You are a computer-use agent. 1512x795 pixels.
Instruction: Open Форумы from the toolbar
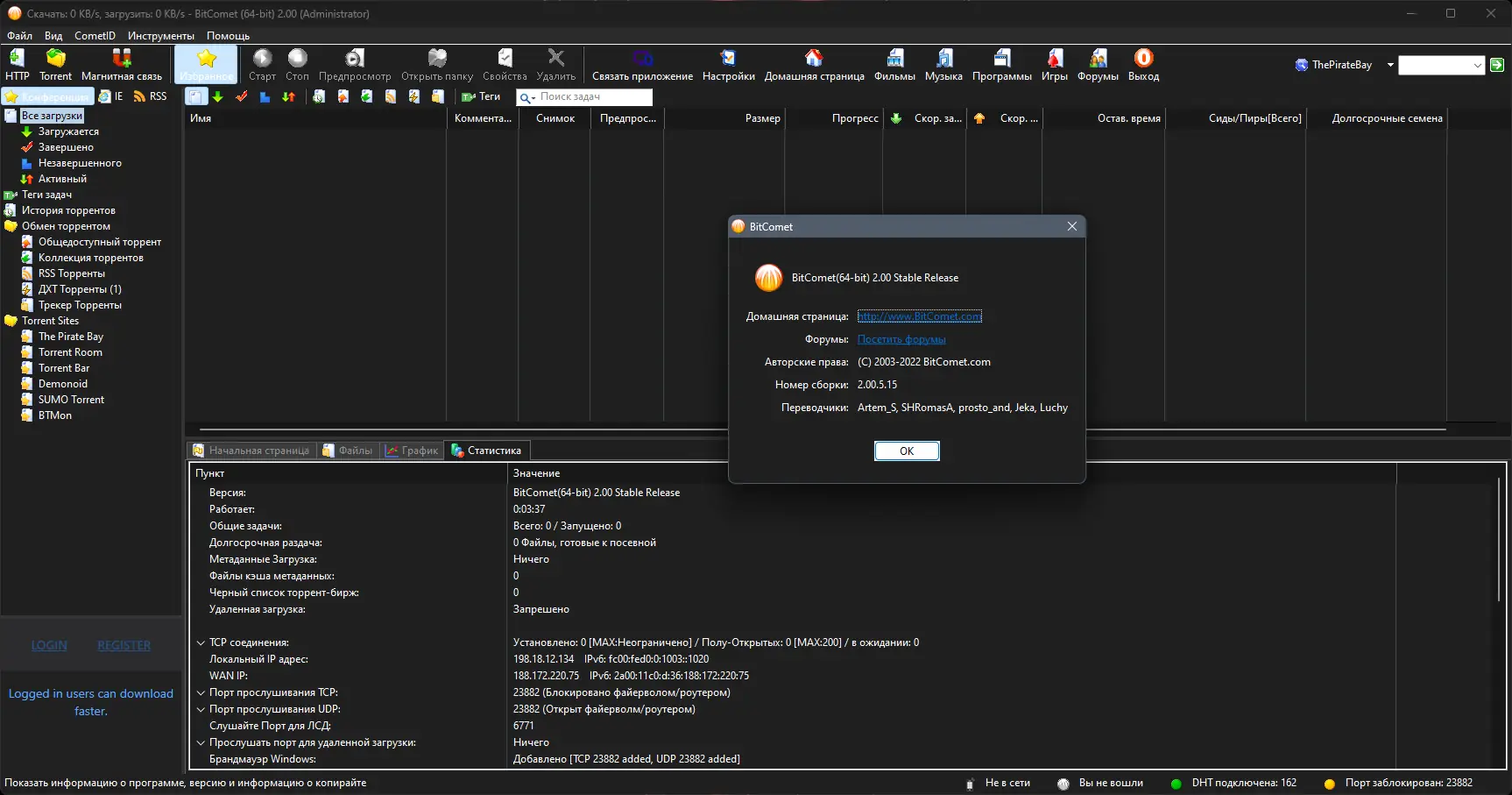click(x=1098, y=65)
